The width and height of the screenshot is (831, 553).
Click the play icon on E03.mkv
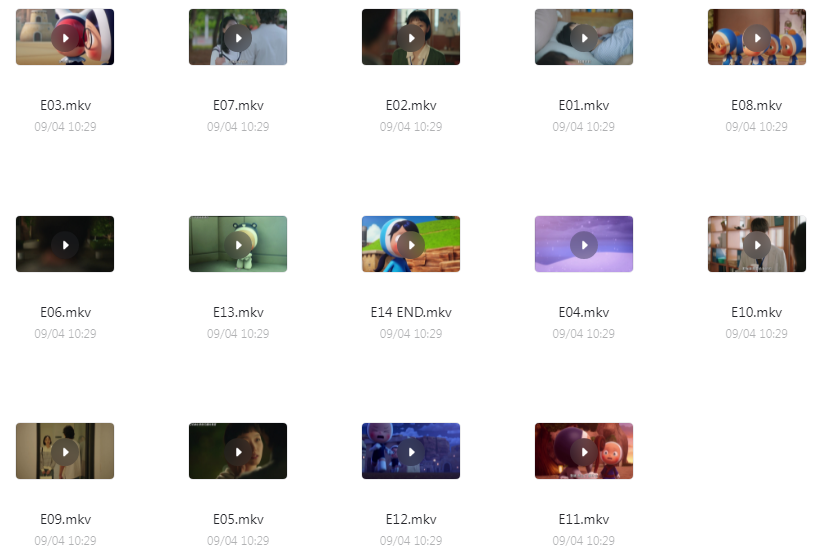[65, 38]
